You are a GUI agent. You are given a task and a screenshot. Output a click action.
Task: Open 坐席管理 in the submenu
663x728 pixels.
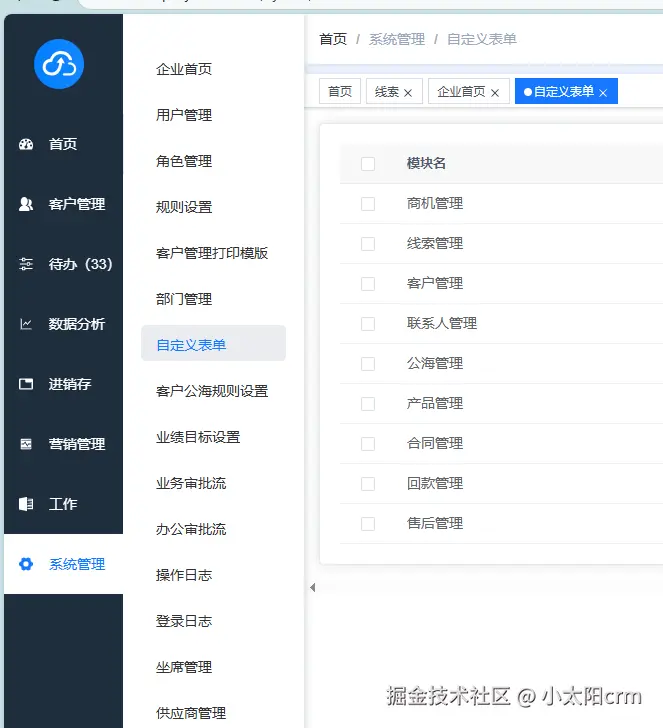184,667
